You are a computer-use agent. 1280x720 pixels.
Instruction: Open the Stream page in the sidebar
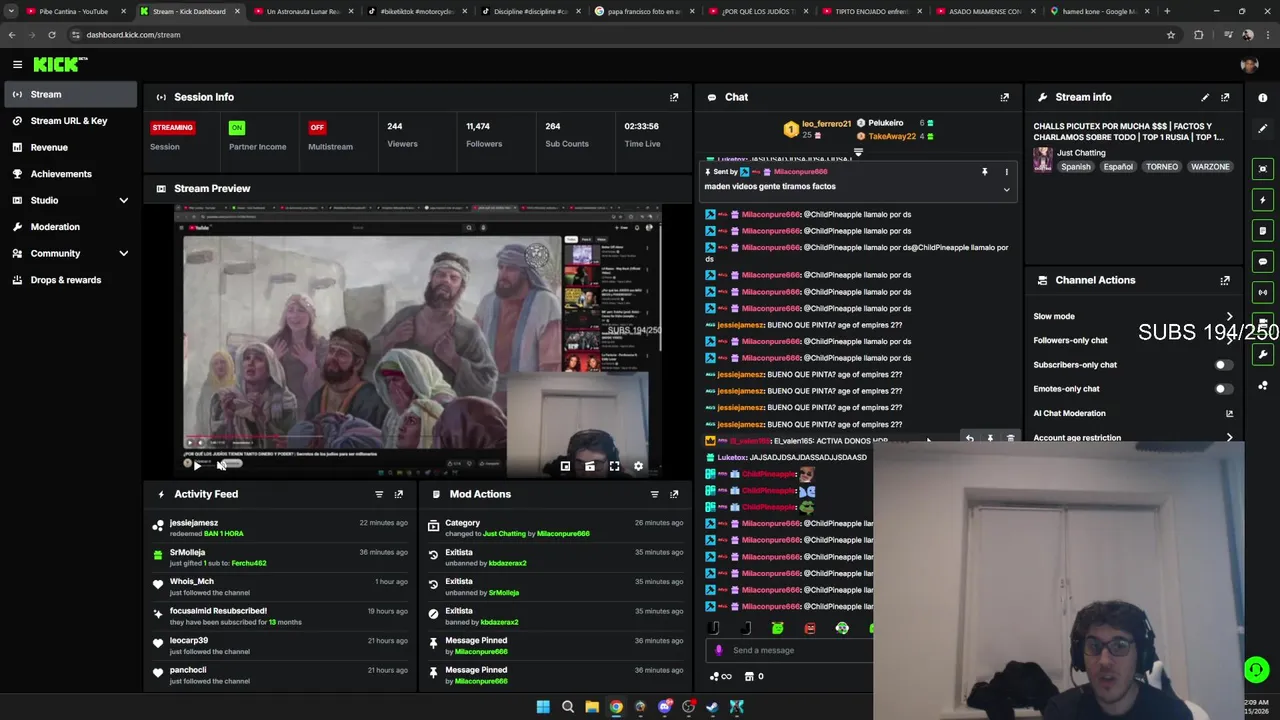pyautogui.click(x=69, y=94)
